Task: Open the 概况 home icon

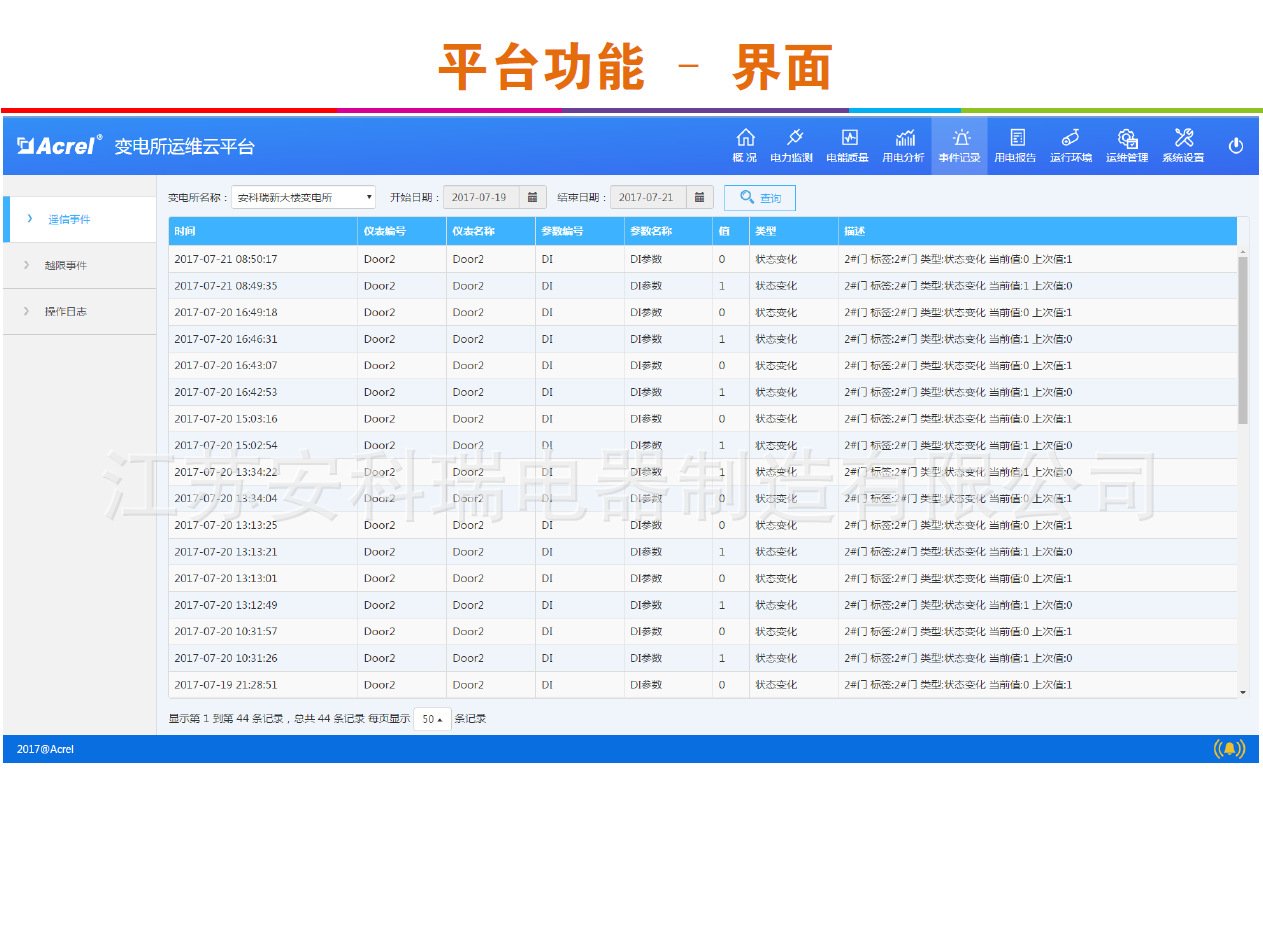Action: click(x=745, y=138)
